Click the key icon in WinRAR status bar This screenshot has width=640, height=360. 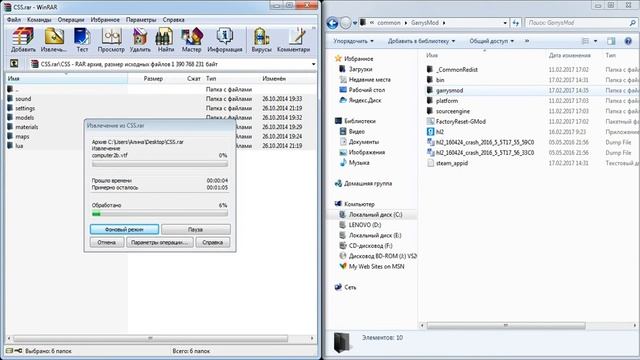(18, 351)
